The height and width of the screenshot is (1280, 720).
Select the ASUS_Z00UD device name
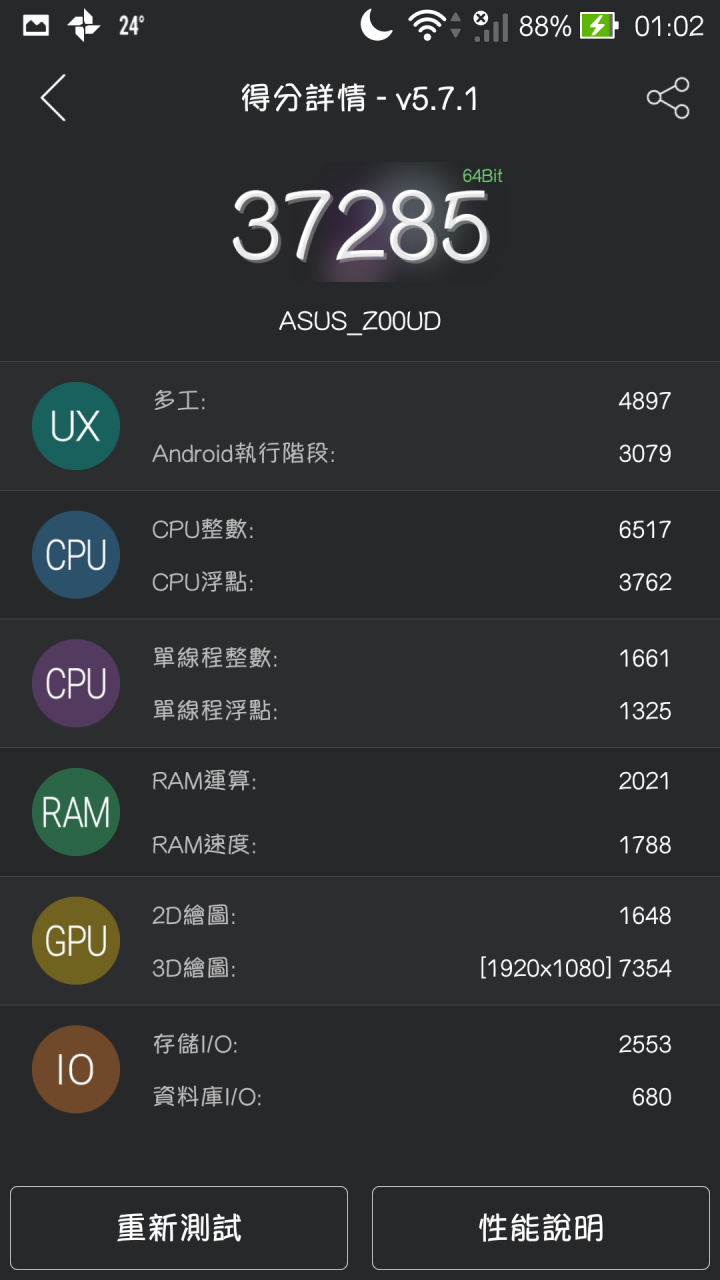point(360,320)
